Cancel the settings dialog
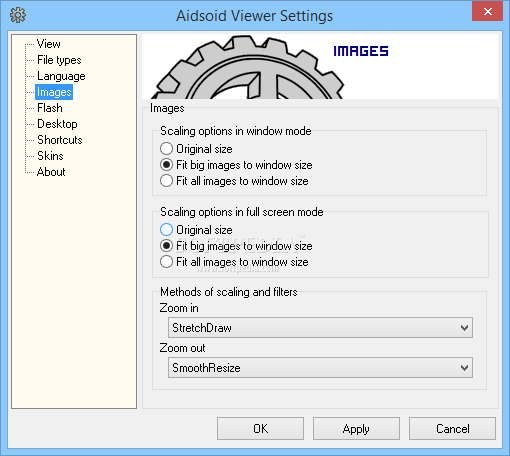The height and width of the screenshot is (456, 510). point(452,429)
